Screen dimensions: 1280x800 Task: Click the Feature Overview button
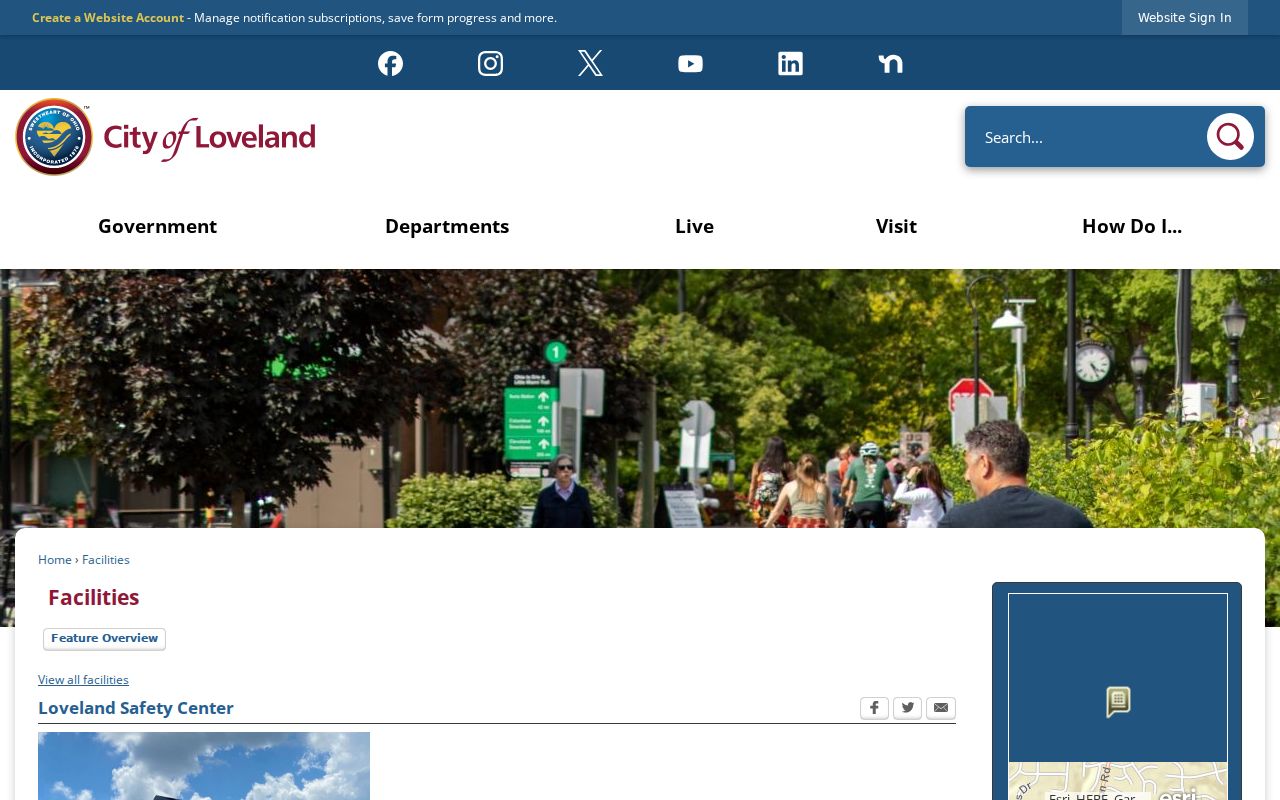(x=104, y=639)
